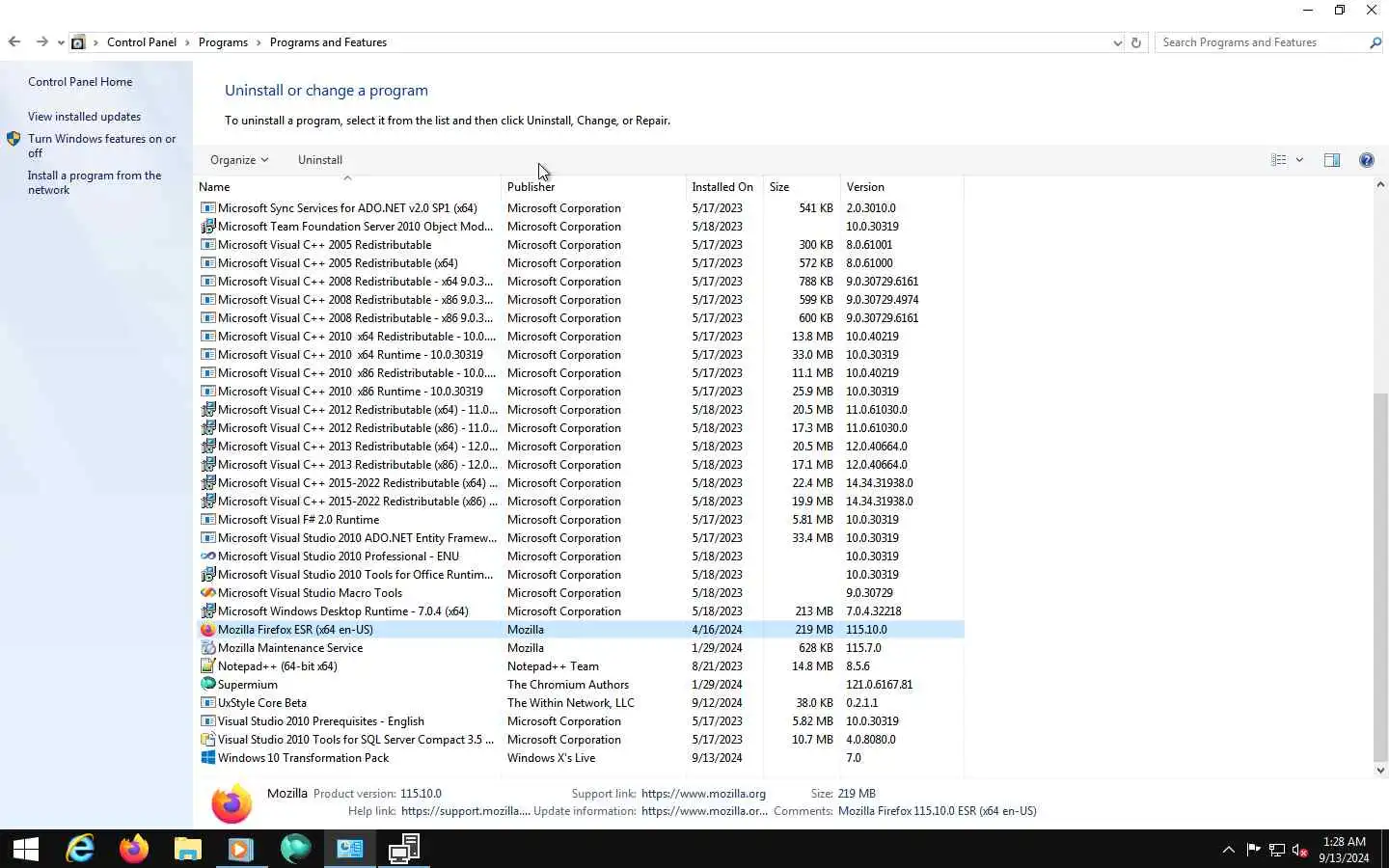Toggle the preview pane icon
This screenshot has width=1389, height=868.
point(1332,160)
